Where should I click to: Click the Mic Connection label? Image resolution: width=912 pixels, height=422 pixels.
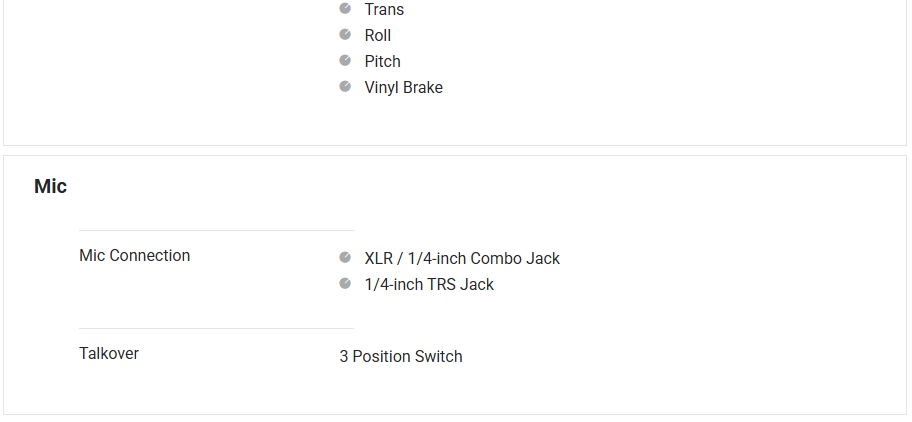[x=134, y=255]
